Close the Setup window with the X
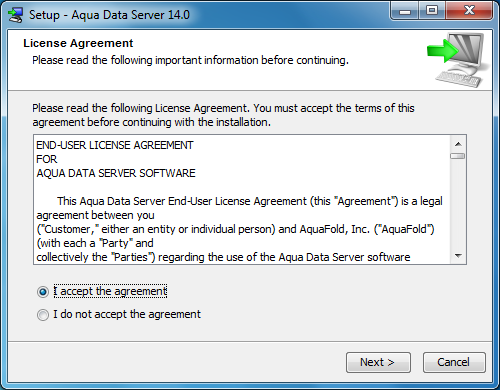This screenshot has width=500, height=390. tap(469, 11)
